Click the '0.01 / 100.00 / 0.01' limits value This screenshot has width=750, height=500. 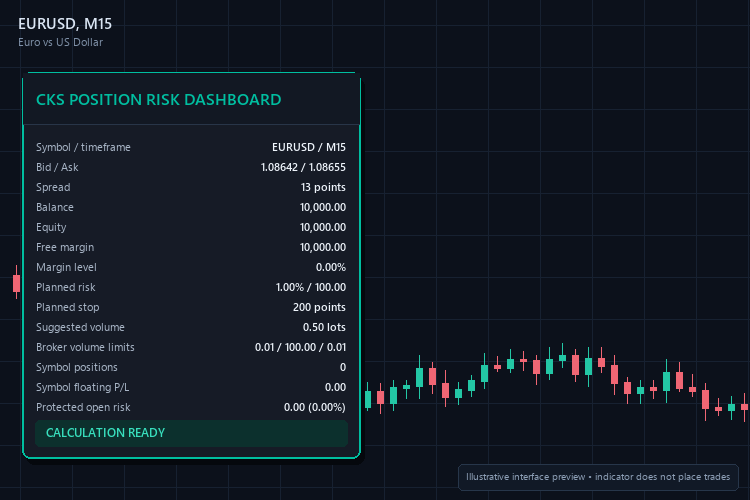pyautogui.click(x=300, y=347)
